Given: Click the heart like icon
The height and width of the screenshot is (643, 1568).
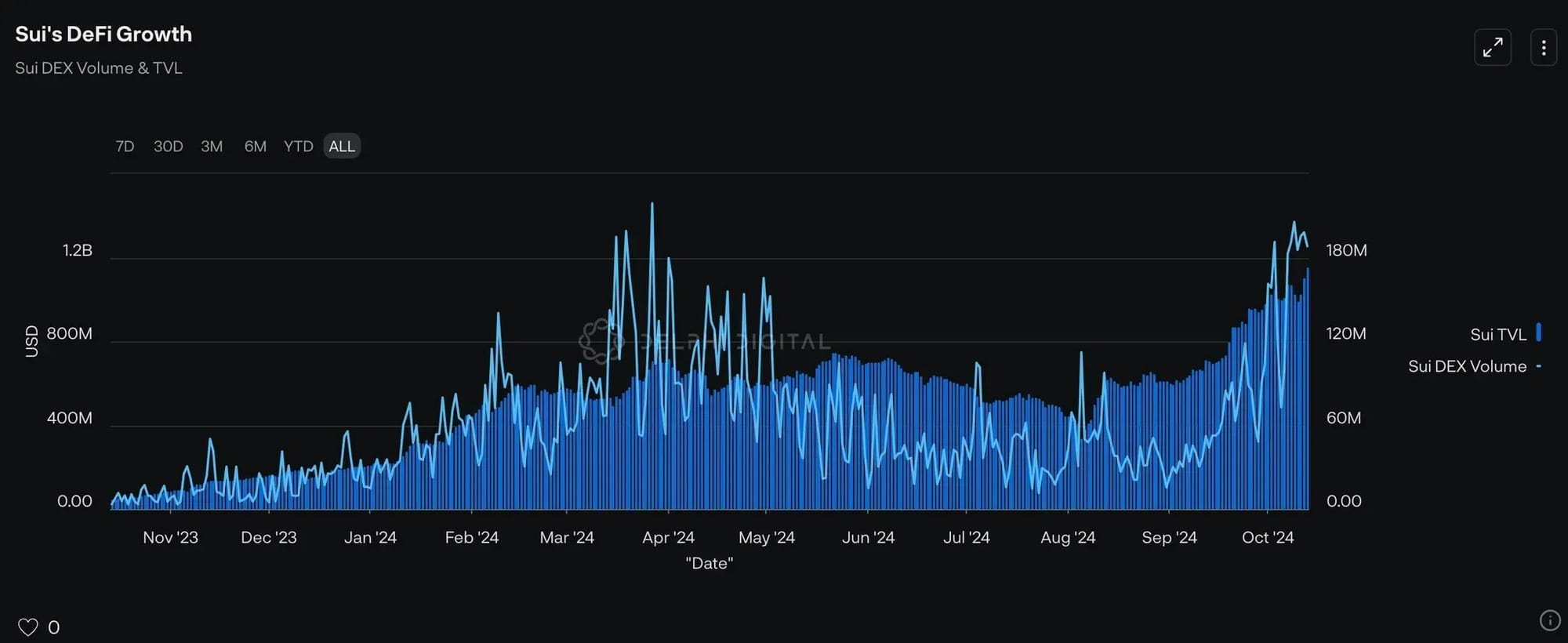Looking at the screenshot, I should click(x=28, y=627).
